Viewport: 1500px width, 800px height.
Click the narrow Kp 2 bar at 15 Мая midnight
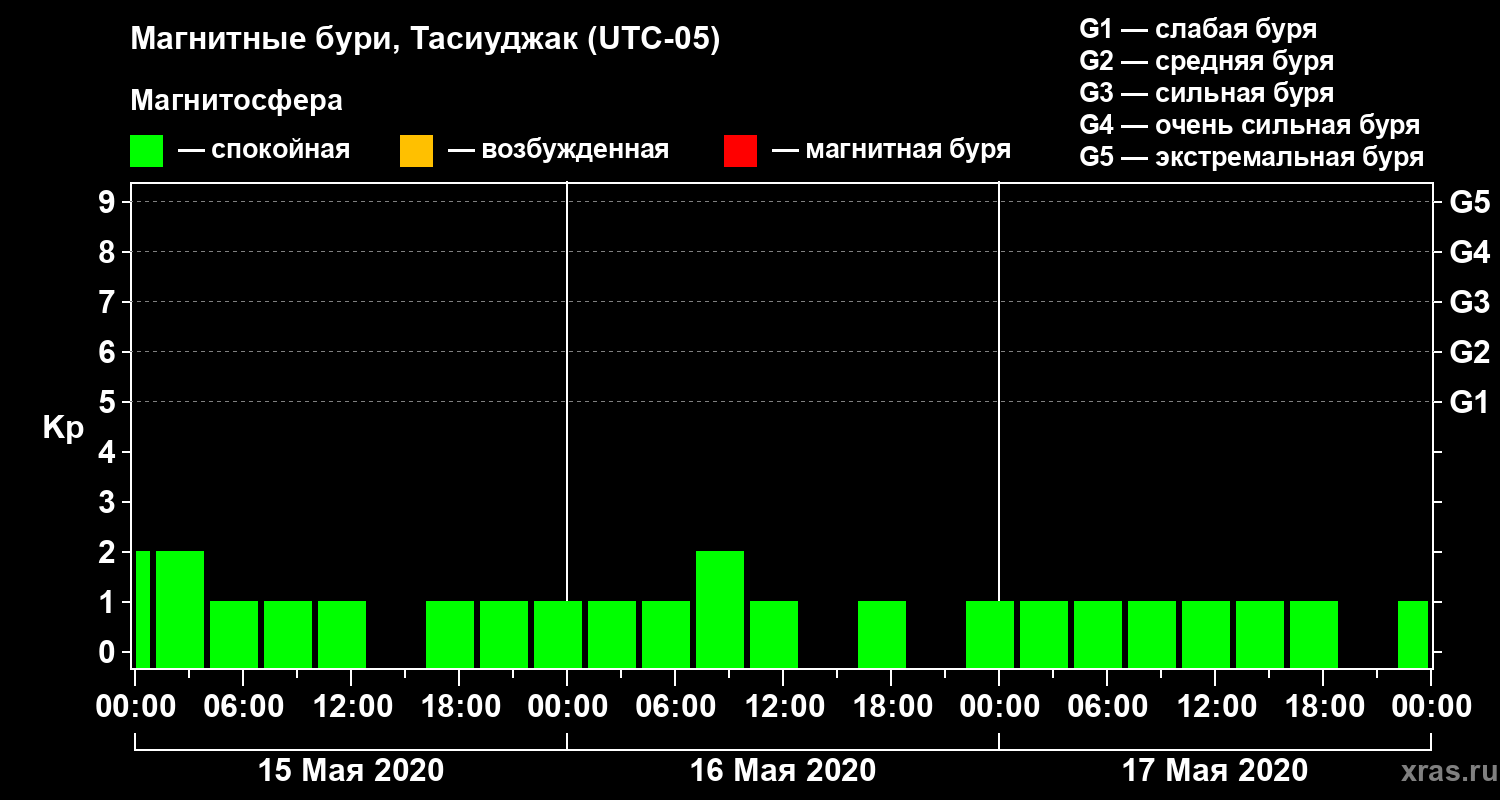(143, 610)
